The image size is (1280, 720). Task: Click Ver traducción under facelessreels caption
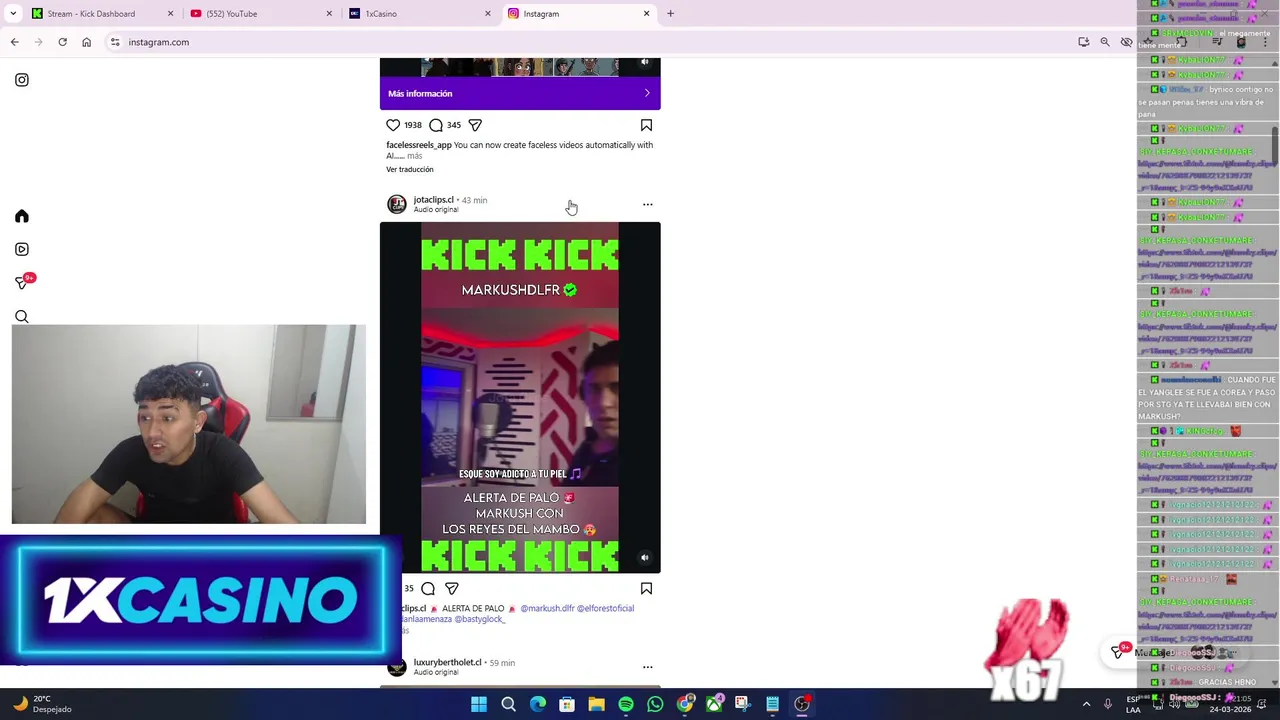(410, 169)
